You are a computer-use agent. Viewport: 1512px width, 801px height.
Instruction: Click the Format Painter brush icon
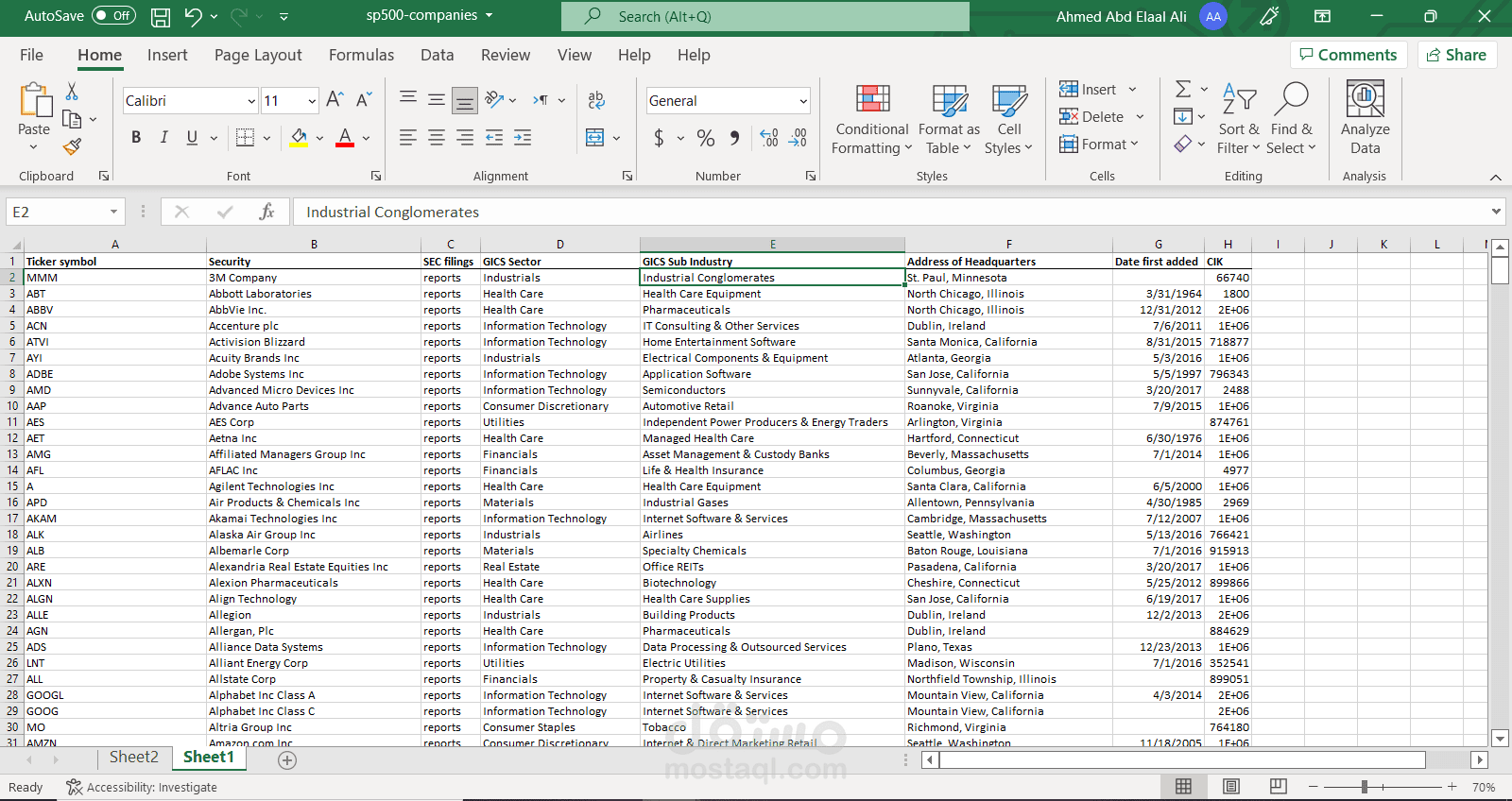pos(72,146)
